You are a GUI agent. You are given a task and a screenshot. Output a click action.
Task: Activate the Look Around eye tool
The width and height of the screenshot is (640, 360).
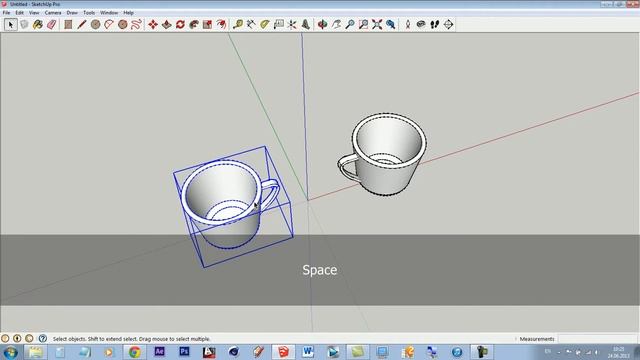tap(421, 24)
